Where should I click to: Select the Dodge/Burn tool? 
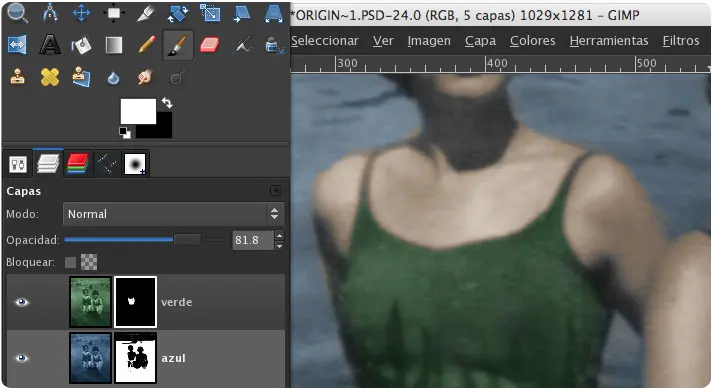coord(177,78)
